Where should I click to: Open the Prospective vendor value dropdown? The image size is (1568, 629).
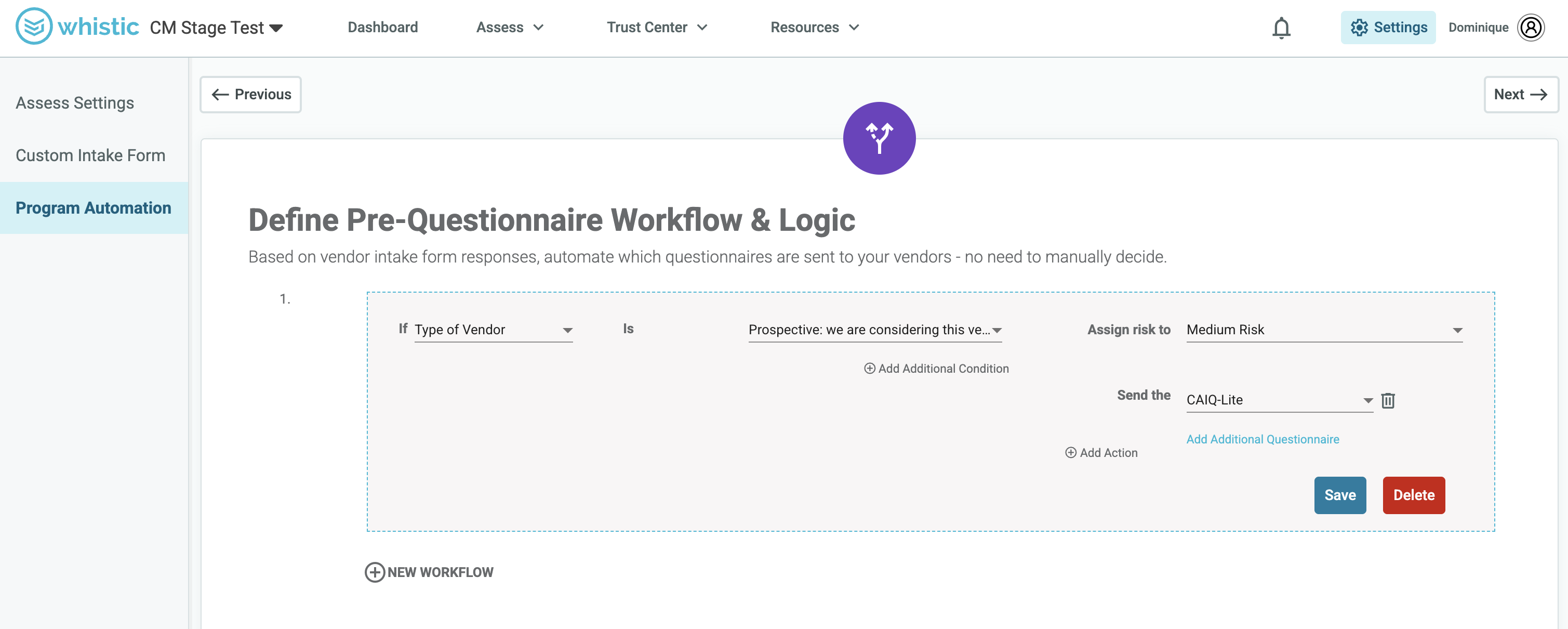point(875,330)
